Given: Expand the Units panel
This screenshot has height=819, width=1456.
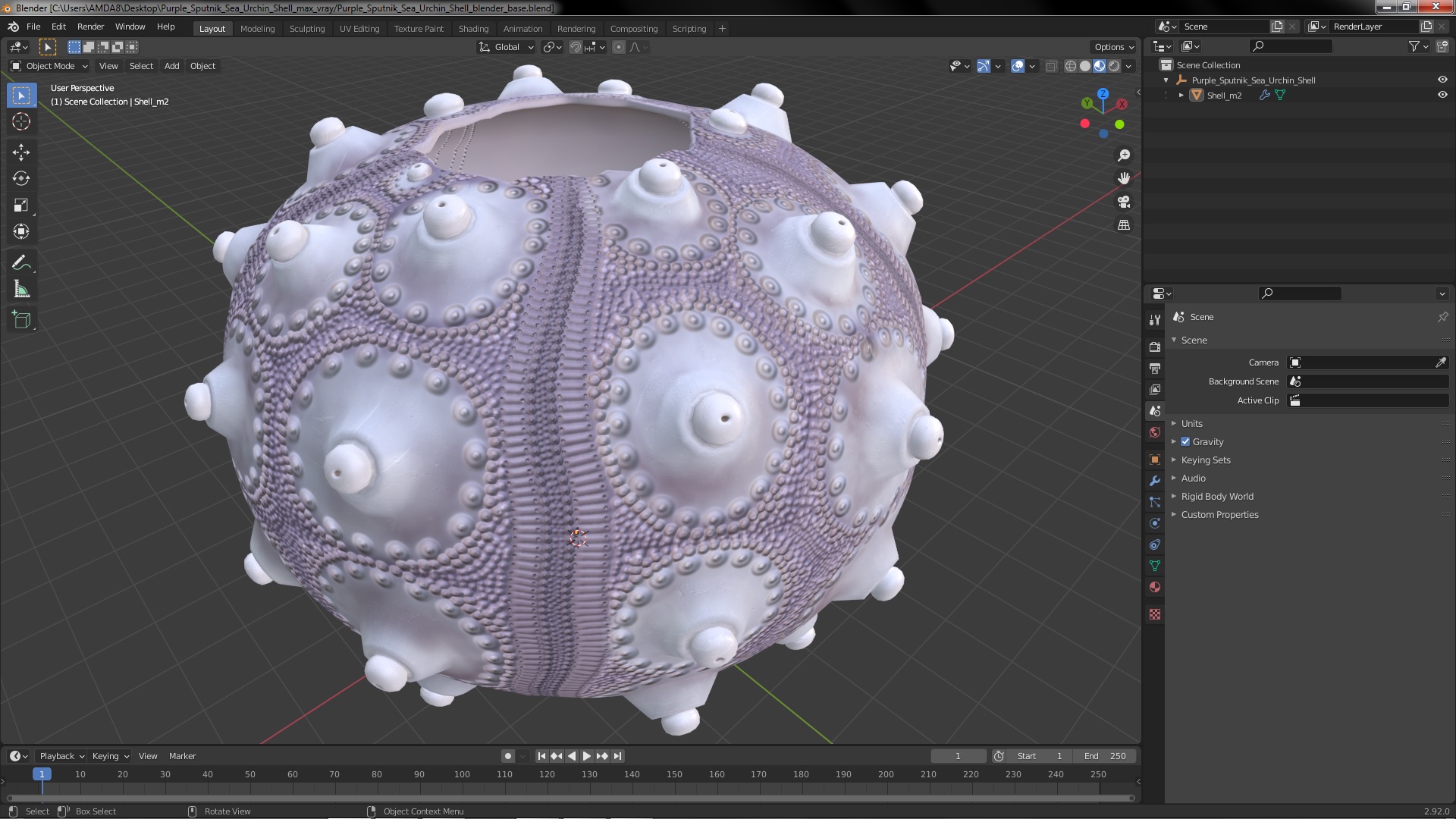Looking at the screenshot, I should pyautogui.click(x=1191, y=424).
